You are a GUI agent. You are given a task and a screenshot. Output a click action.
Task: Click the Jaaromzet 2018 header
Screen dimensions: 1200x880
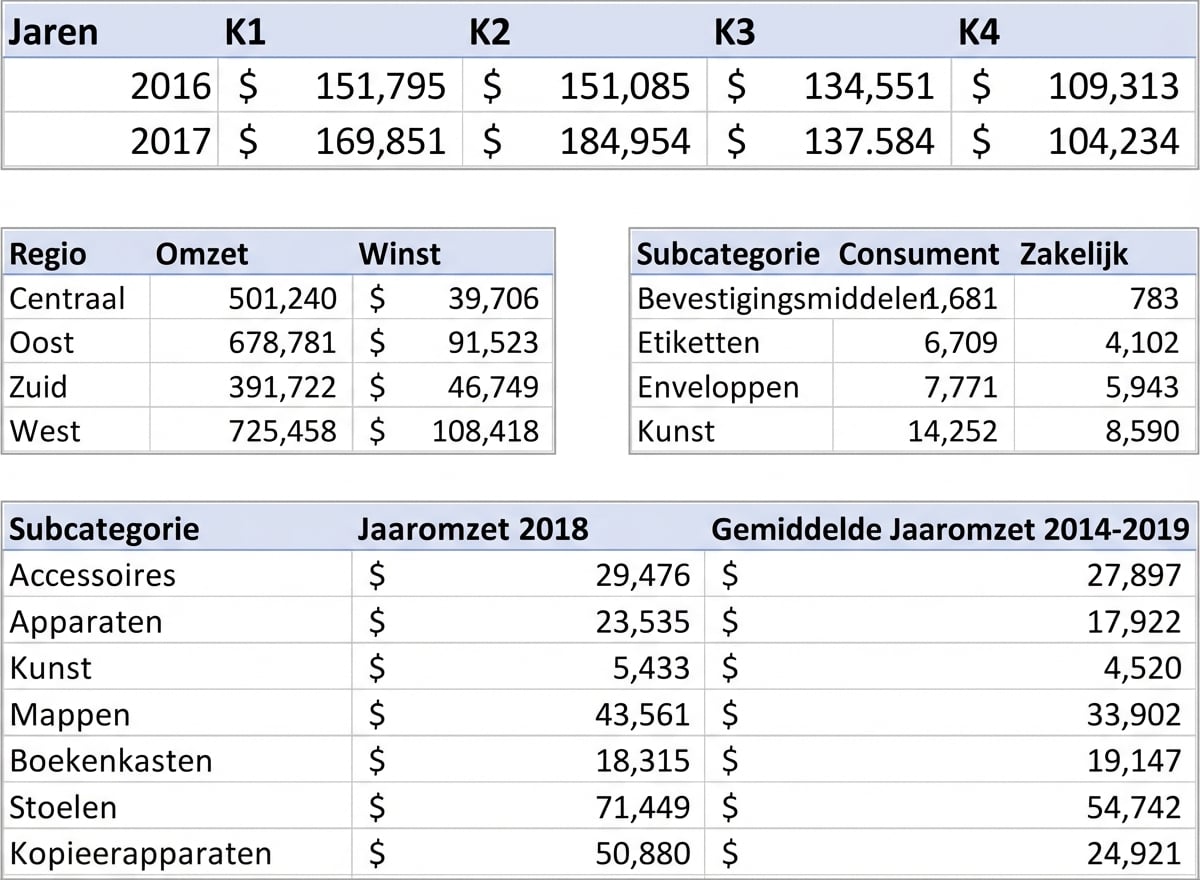pyautogui.click(x=472, y=529)
